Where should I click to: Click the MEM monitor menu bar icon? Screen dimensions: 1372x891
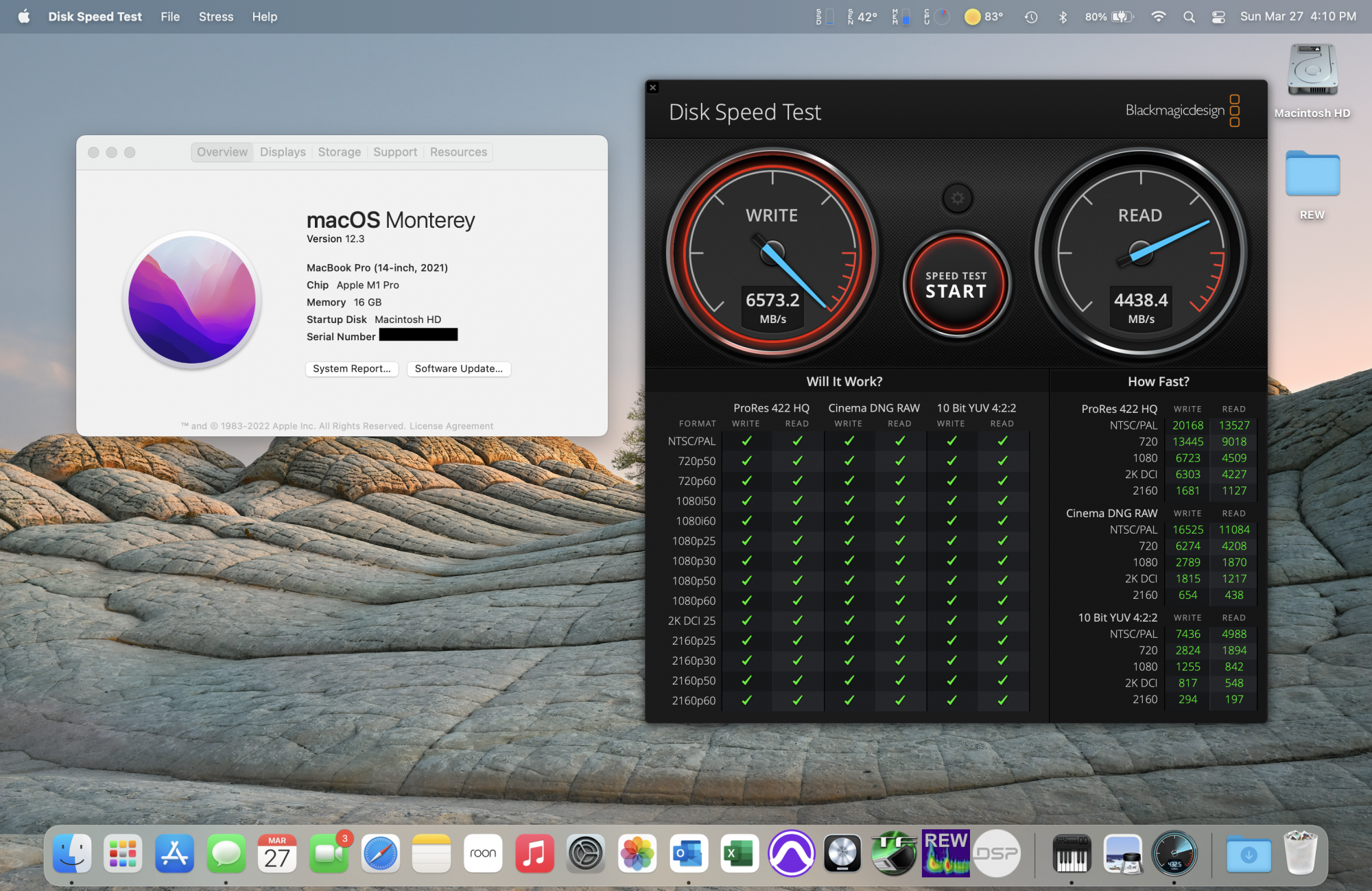click(x=901, y=16)
